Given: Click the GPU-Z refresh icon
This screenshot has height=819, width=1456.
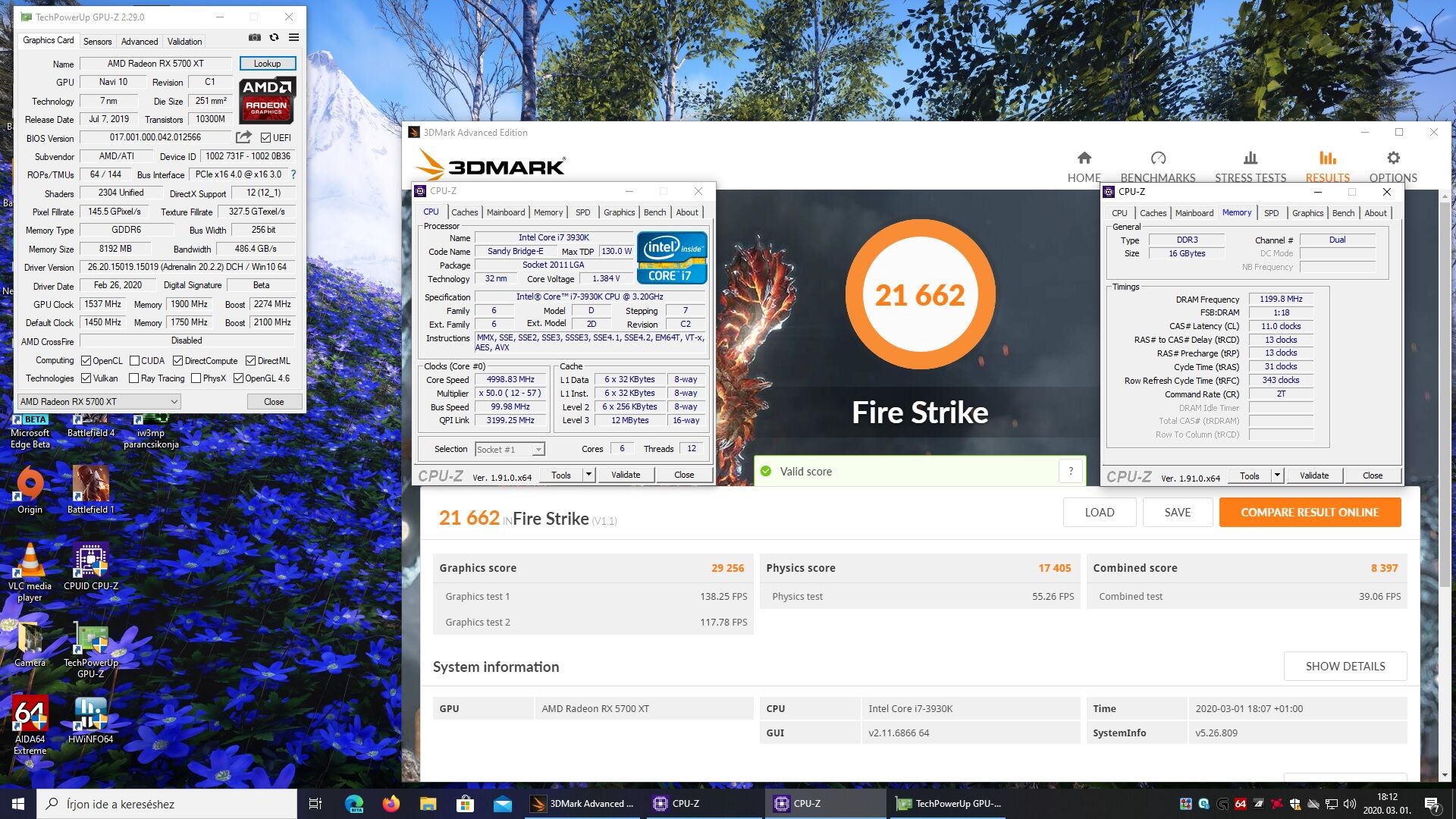Looking at the screenshot, I should coord(274,38).
